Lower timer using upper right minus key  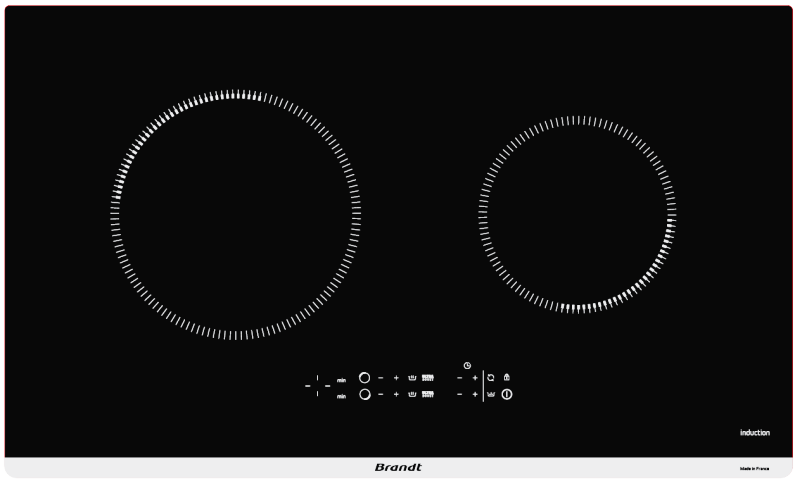coord(459,378)
